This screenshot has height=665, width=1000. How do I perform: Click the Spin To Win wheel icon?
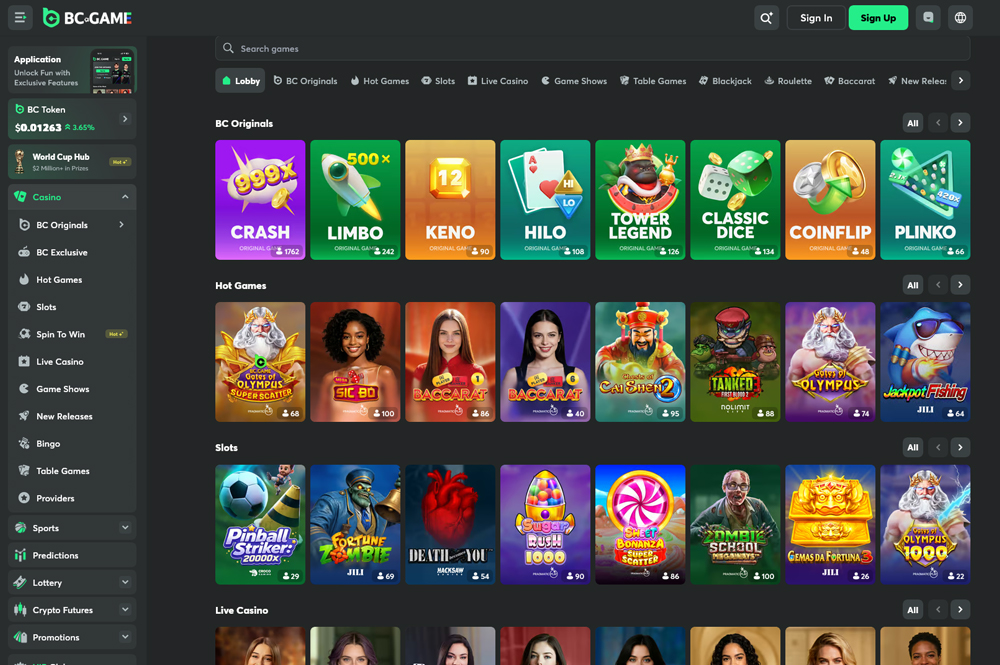click(x=24, y=334)
